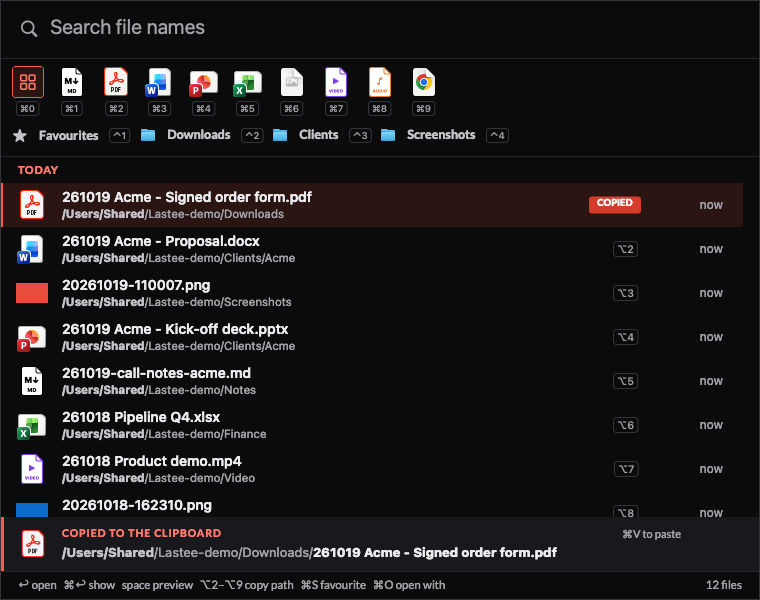
Task: Click the open hint in footer
Action: point(37,585)
